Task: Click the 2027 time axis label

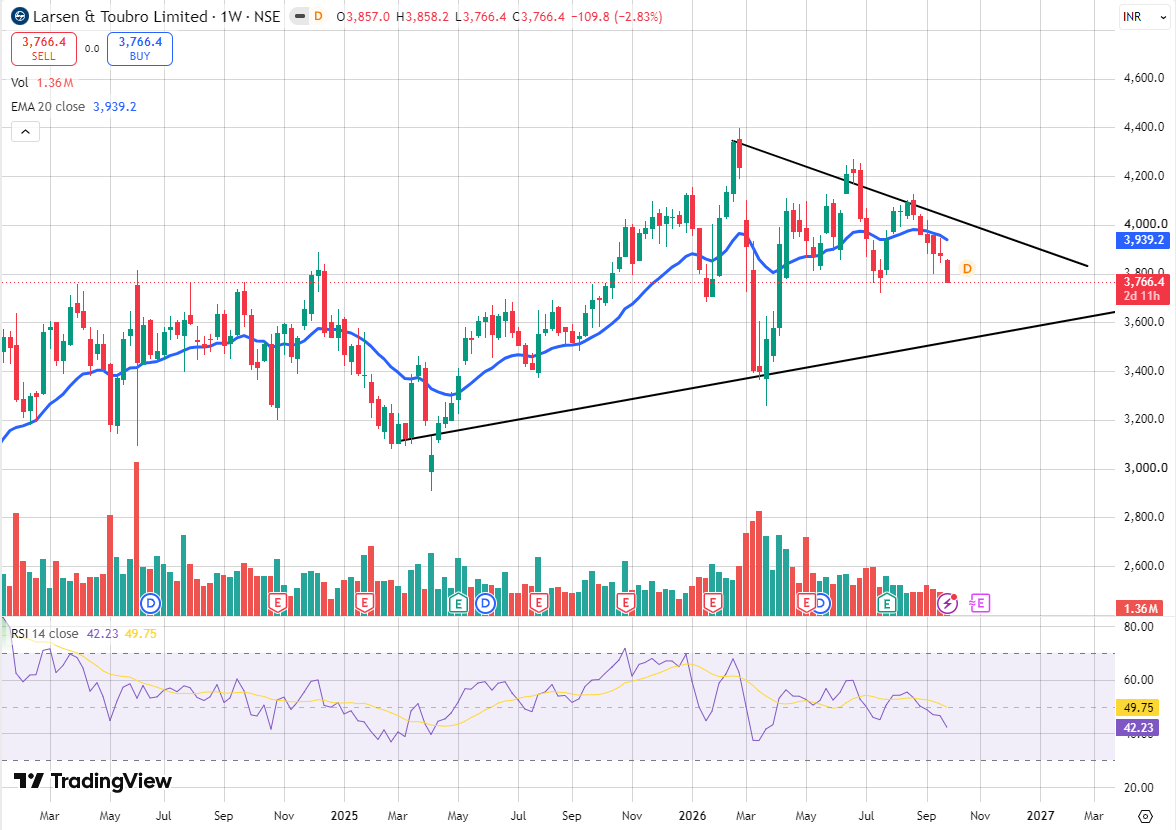Action: coord(1040,816)
